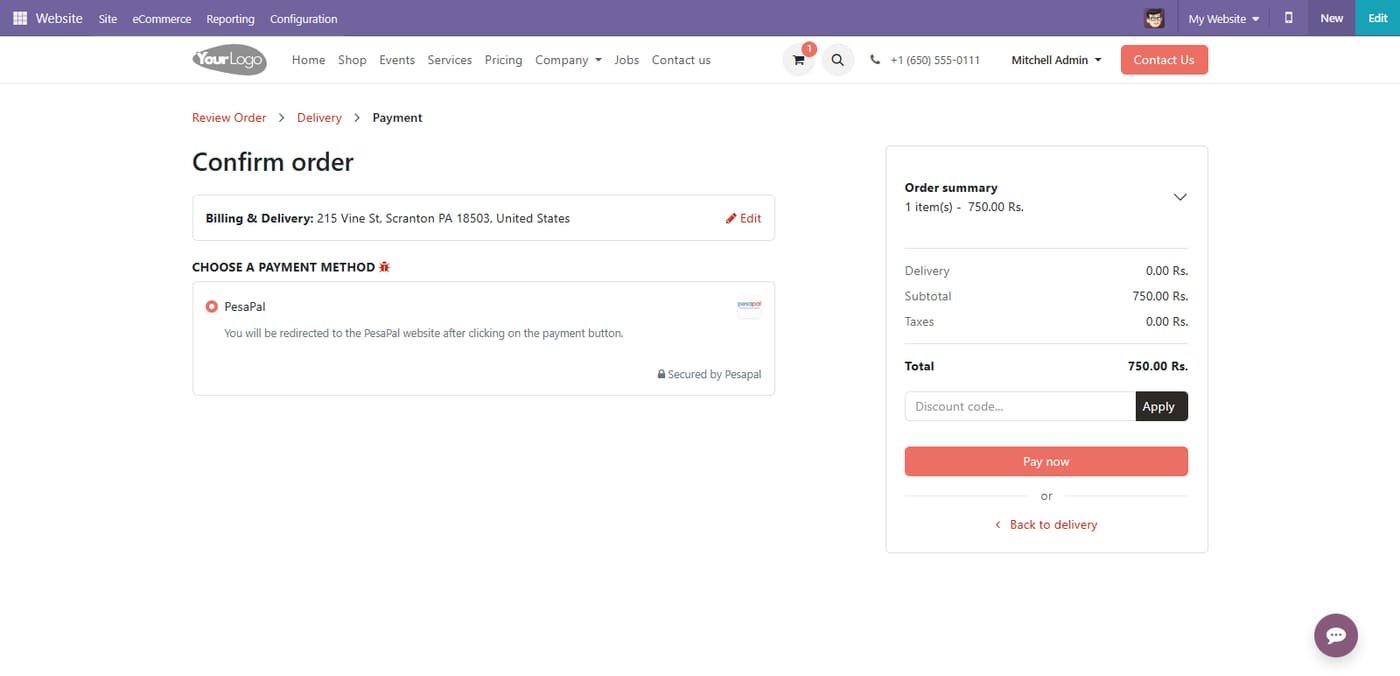
Task: Open the Reporting menu
Action: coord(230,19)
